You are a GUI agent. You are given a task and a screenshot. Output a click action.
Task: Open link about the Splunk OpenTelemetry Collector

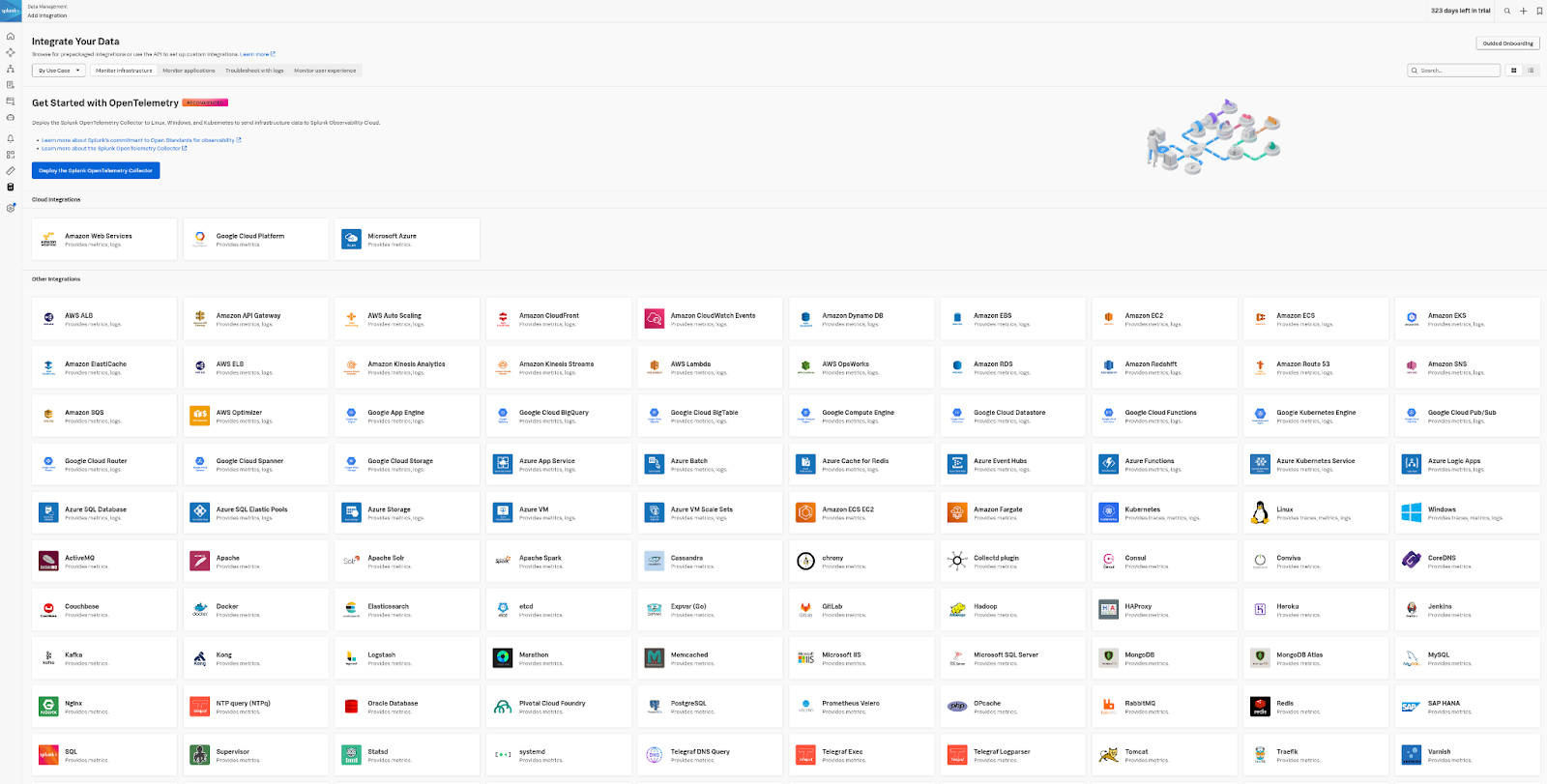pos(114,149)
